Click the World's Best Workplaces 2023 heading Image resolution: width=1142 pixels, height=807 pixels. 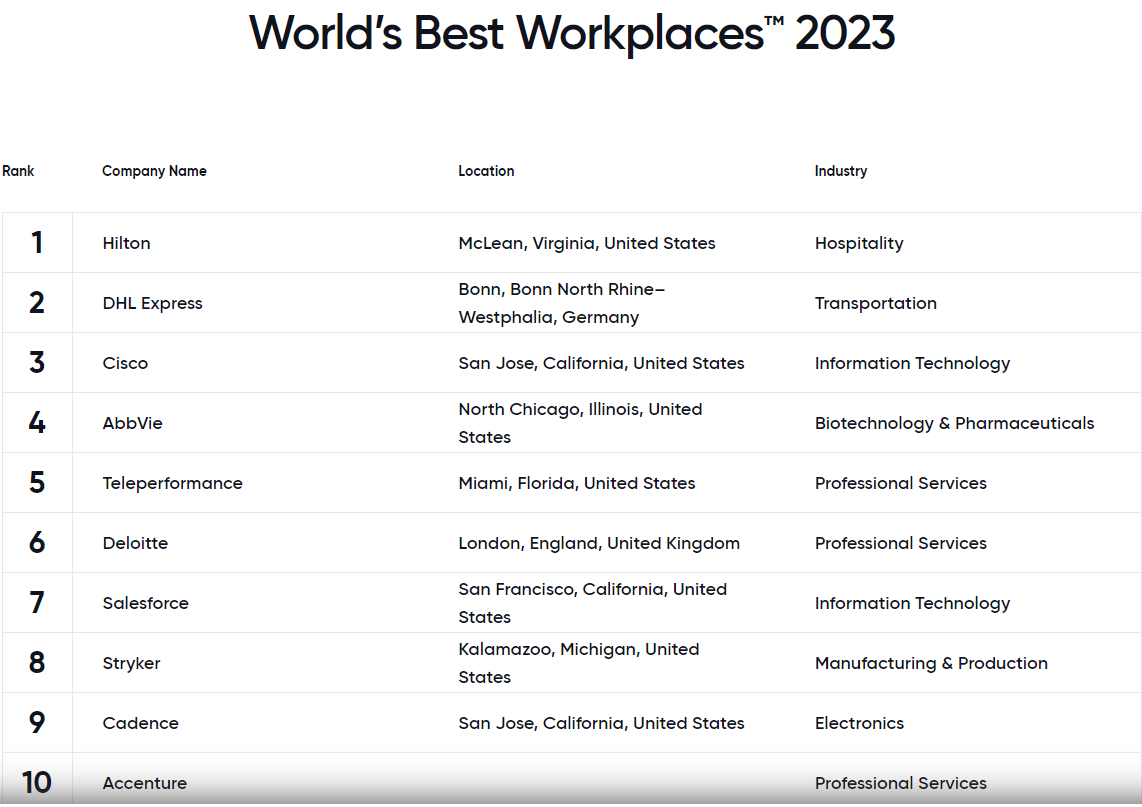click(572, 34)
